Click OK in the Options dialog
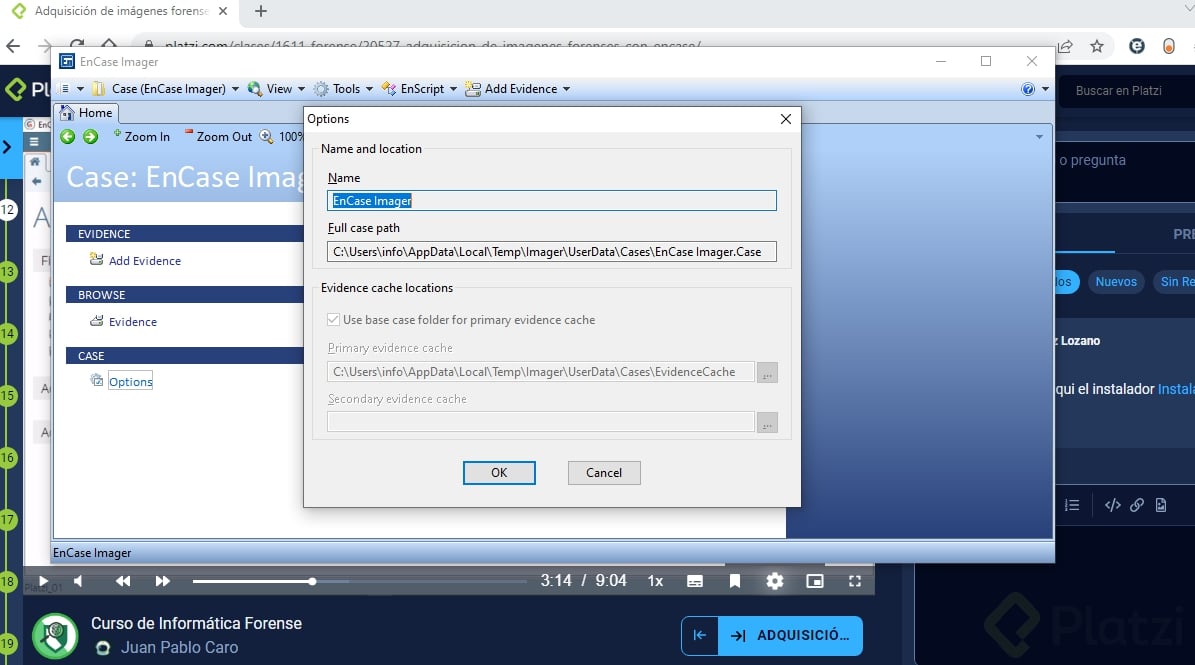The image size is (1195, 665). (x=498, y=472)
